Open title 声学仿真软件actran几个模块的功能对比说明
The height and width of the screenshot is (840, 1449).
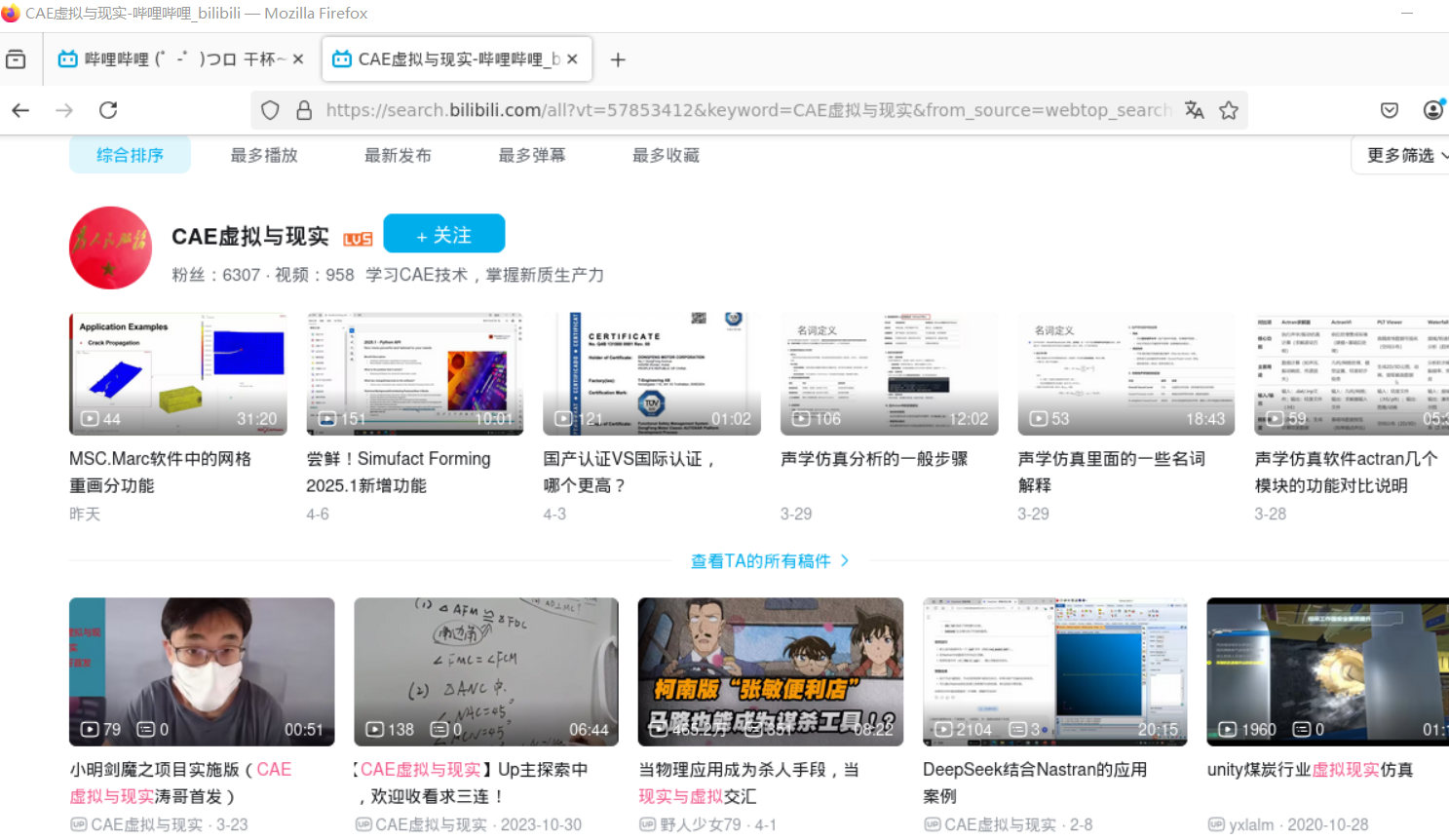1346,472
